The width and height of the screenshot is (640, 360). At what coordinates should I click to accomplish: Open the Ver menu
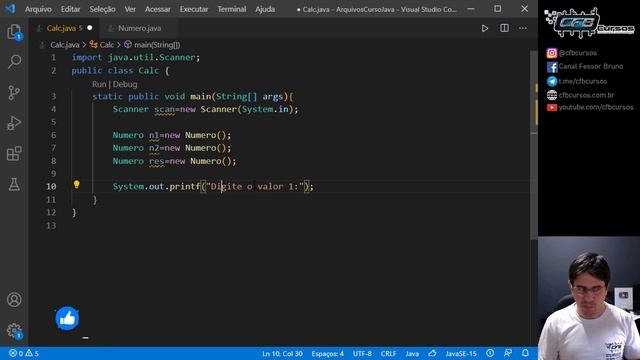point(130,9)
